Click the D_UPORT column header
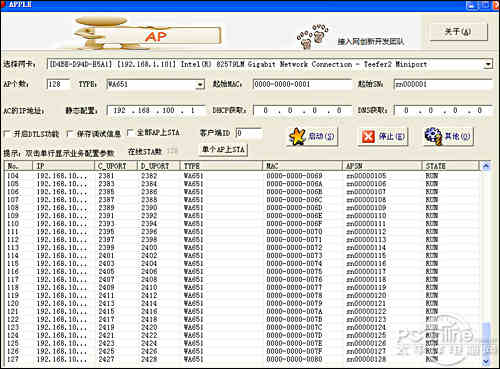 coord(159,166)
